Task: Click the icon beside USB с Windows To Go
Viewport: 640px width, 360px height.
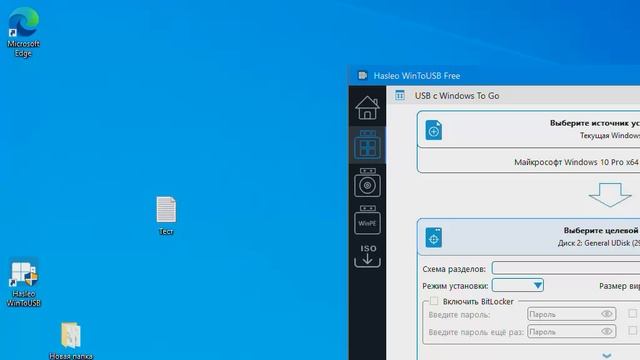Action: pos(400,96)
